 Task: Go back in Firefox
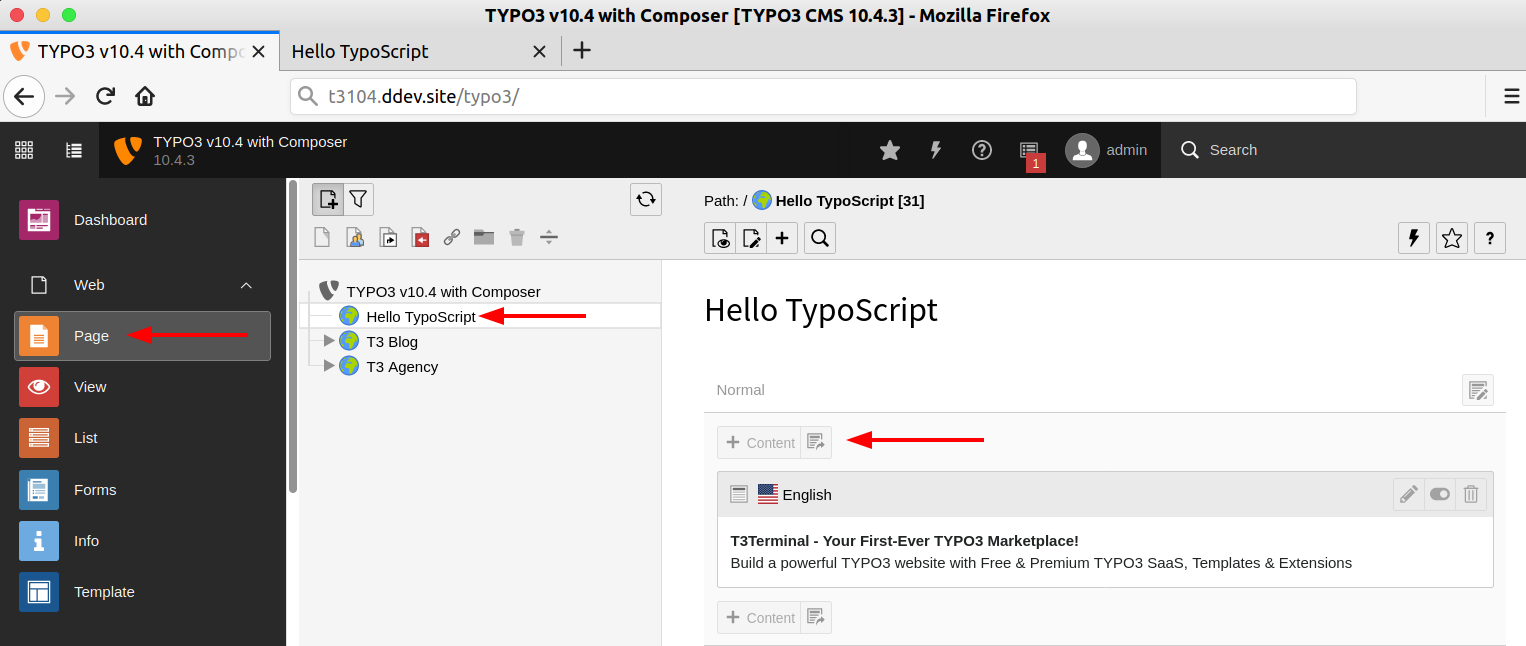[24, 97]
